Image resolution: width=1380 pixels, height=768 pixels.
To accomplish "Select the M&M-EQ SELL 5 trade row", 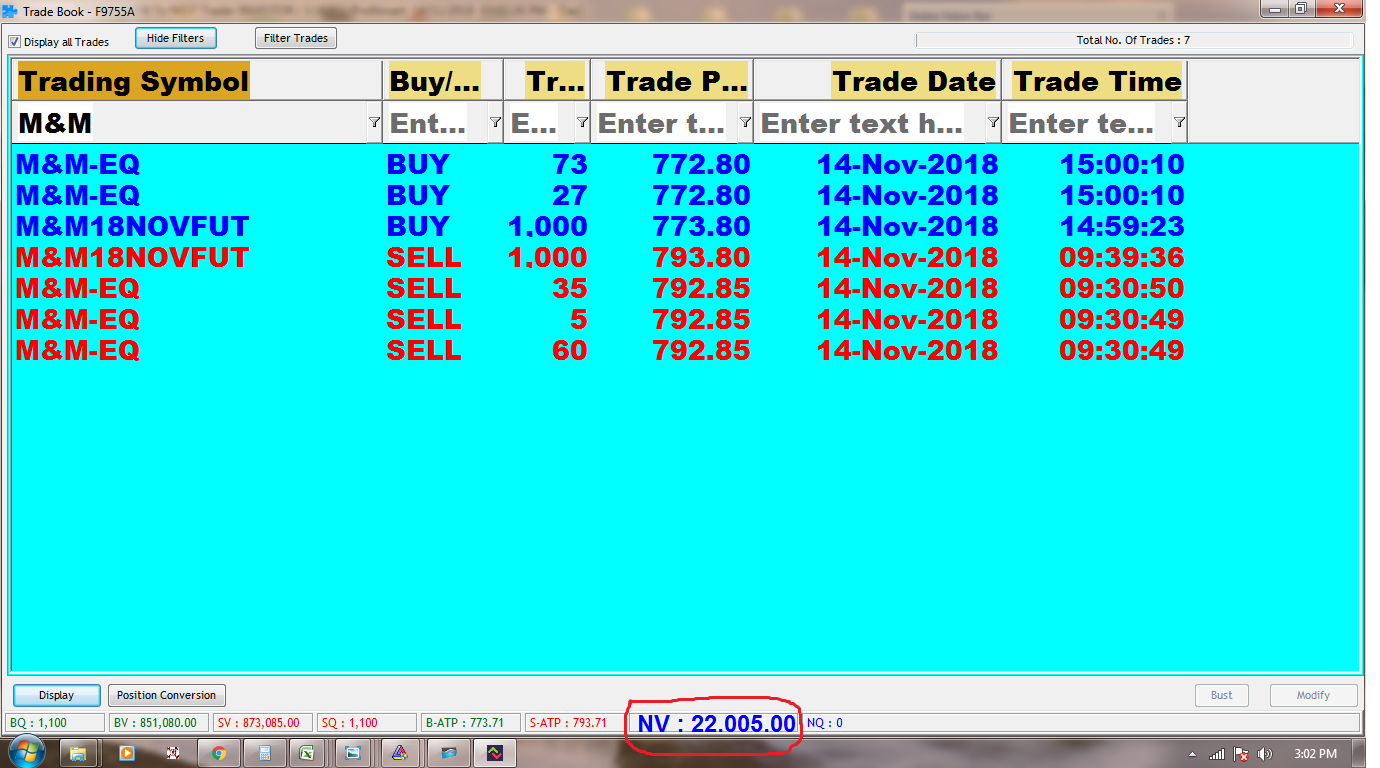I will pyautogui.click(x=600, y=319).
